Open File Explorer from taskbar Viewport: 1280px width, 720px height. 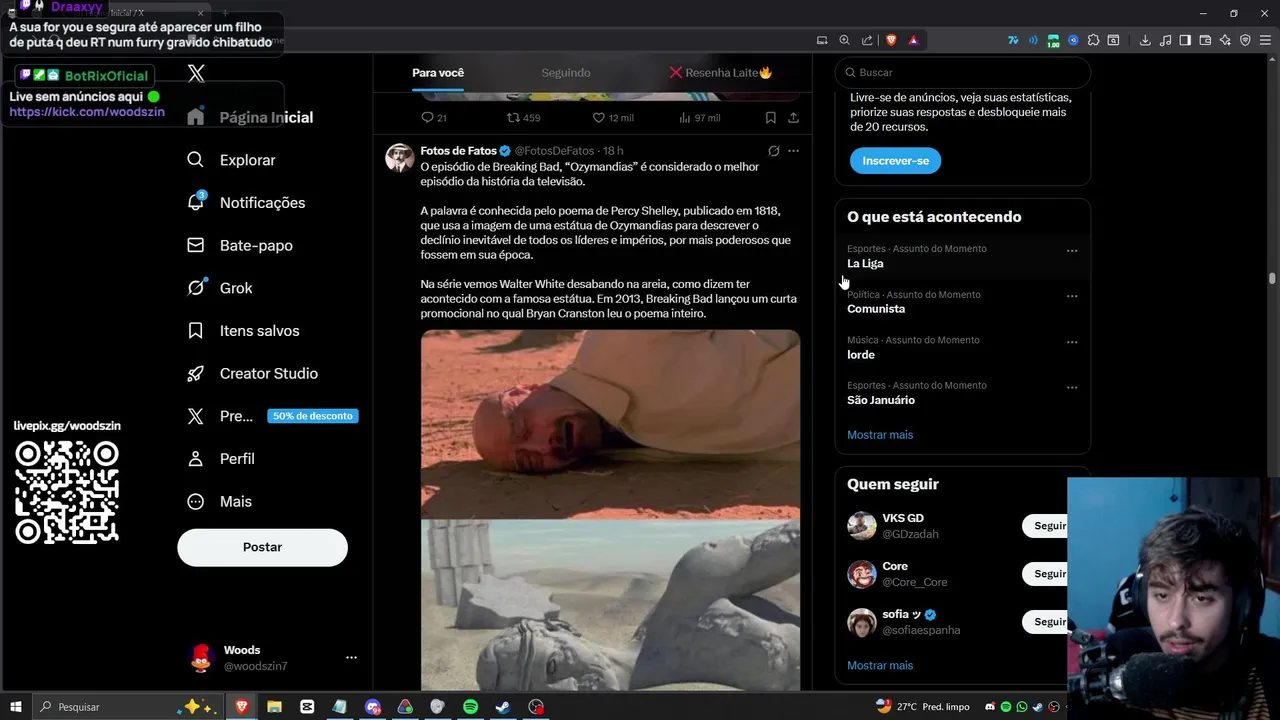274,707
